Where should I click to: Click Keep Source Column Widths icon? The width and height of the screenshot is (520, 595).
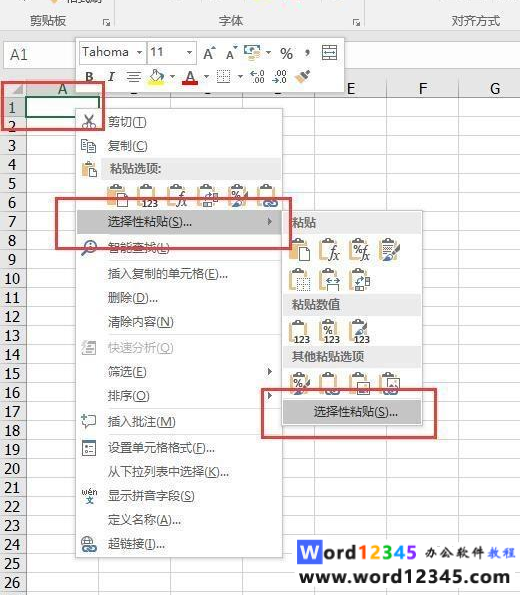pyautogui.click(x=329, y=280)
